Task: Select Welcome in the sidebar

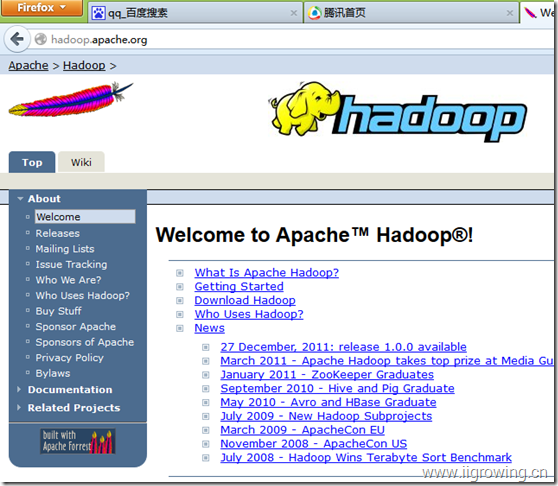Action: [85, 217]
